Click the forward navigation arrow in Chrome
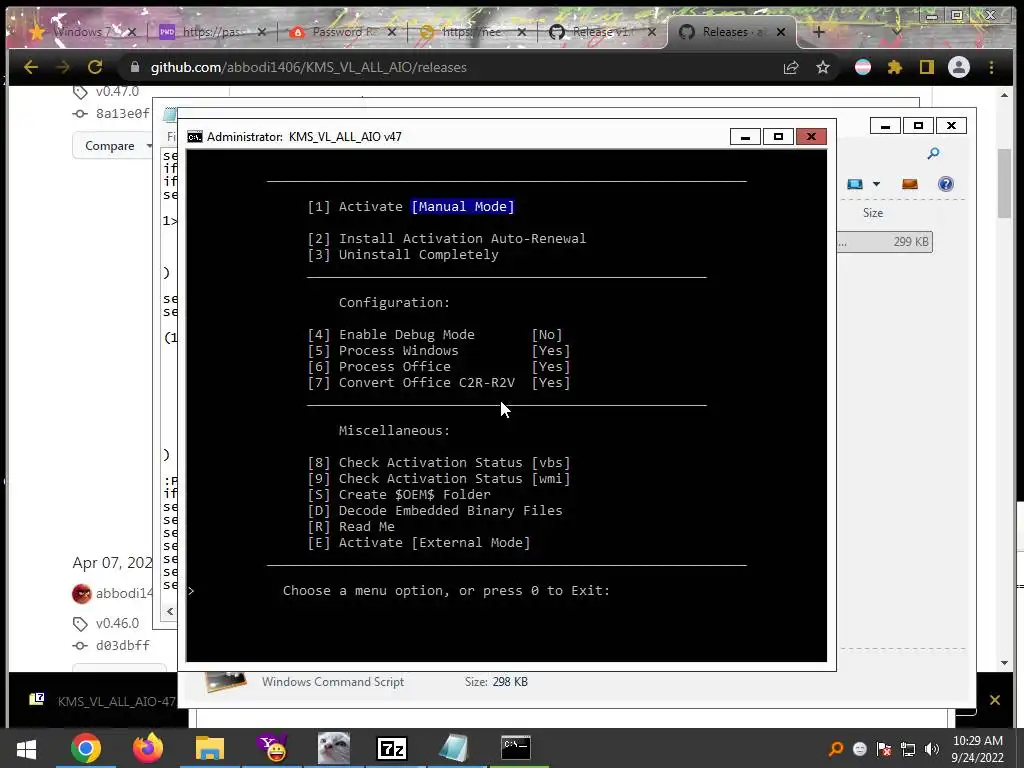 [x=63, y=67]
